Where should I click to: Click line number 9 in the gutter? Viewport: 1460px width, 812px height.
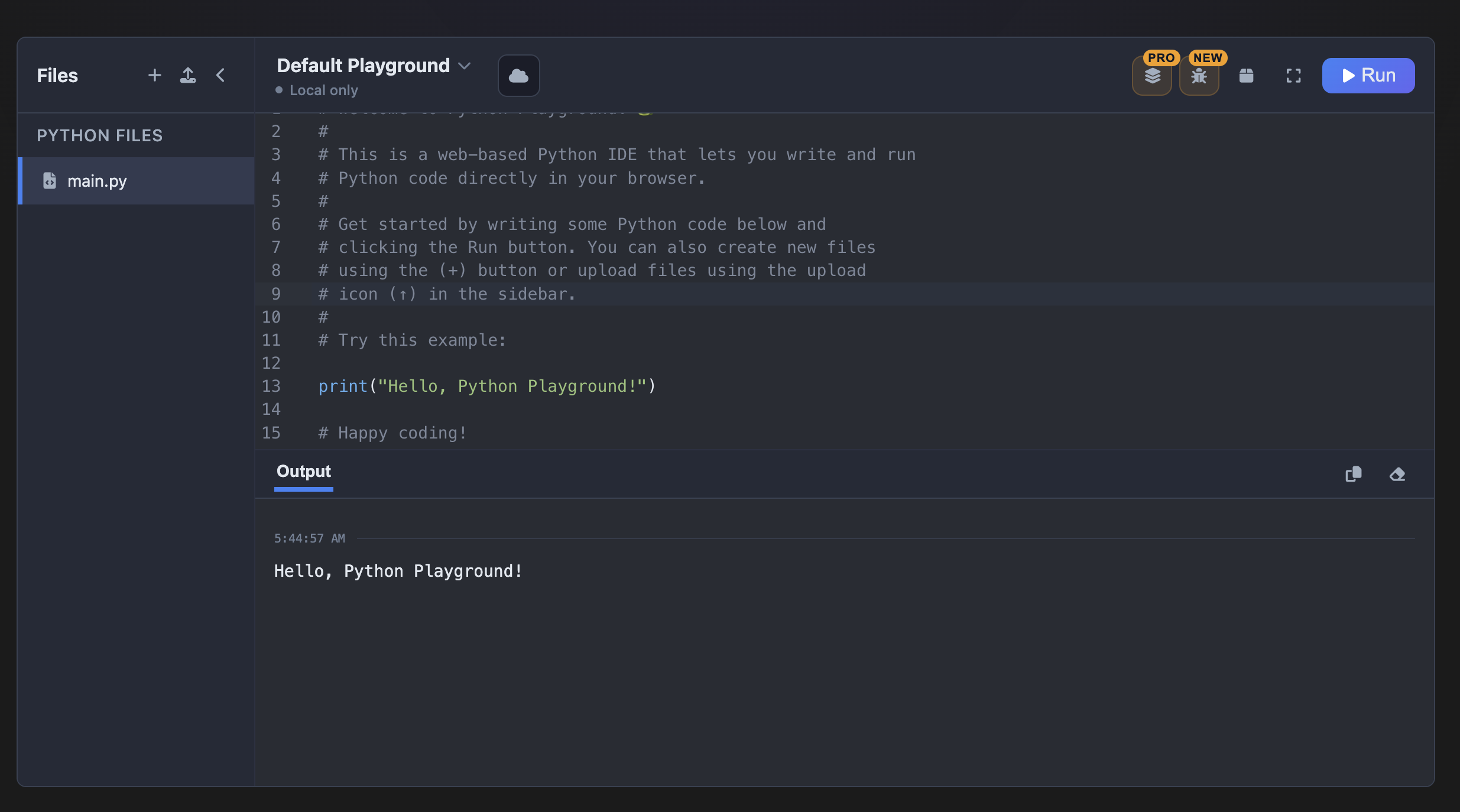[275, 294]
